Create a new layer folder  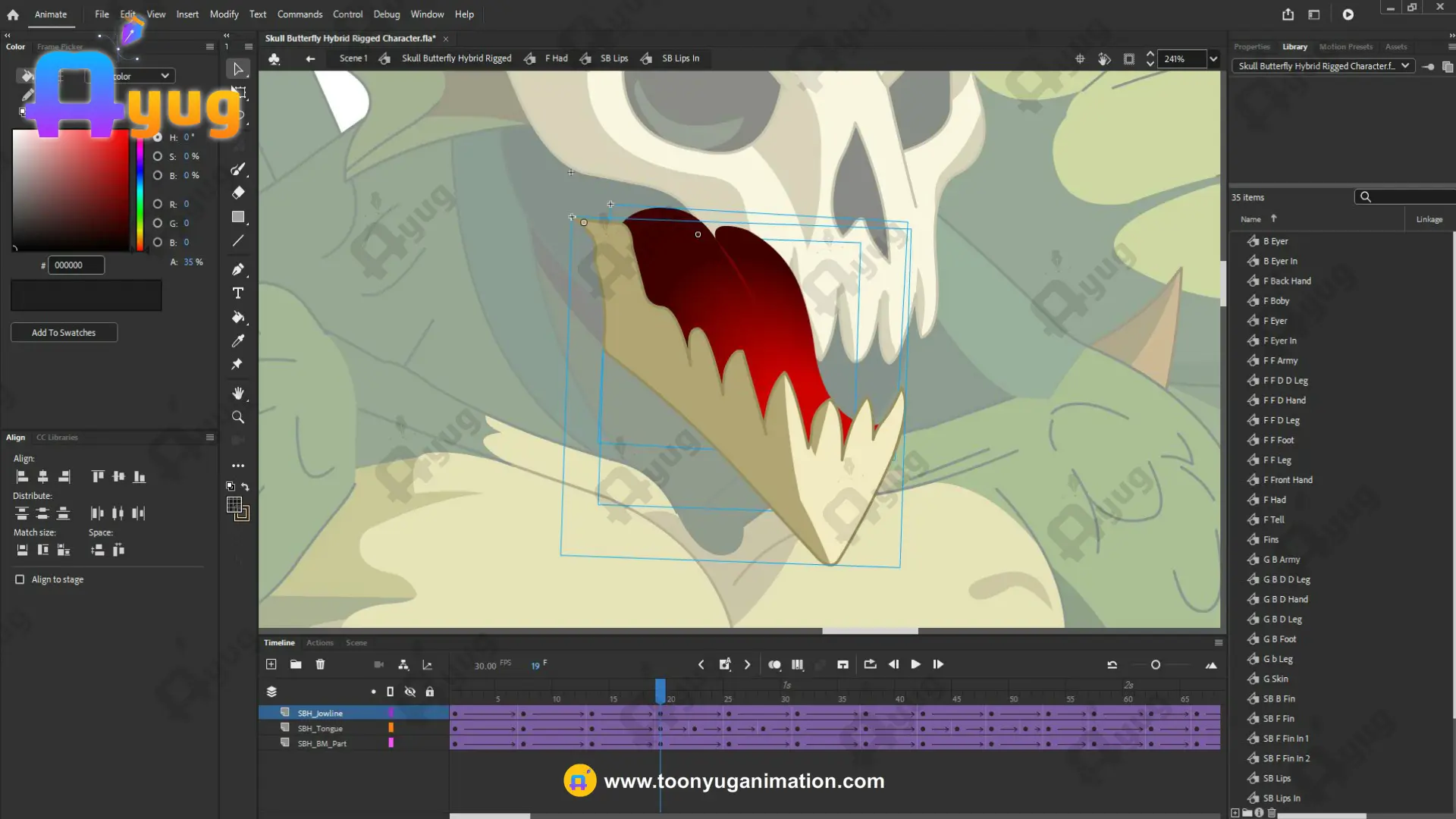click(x=296, y=664)
